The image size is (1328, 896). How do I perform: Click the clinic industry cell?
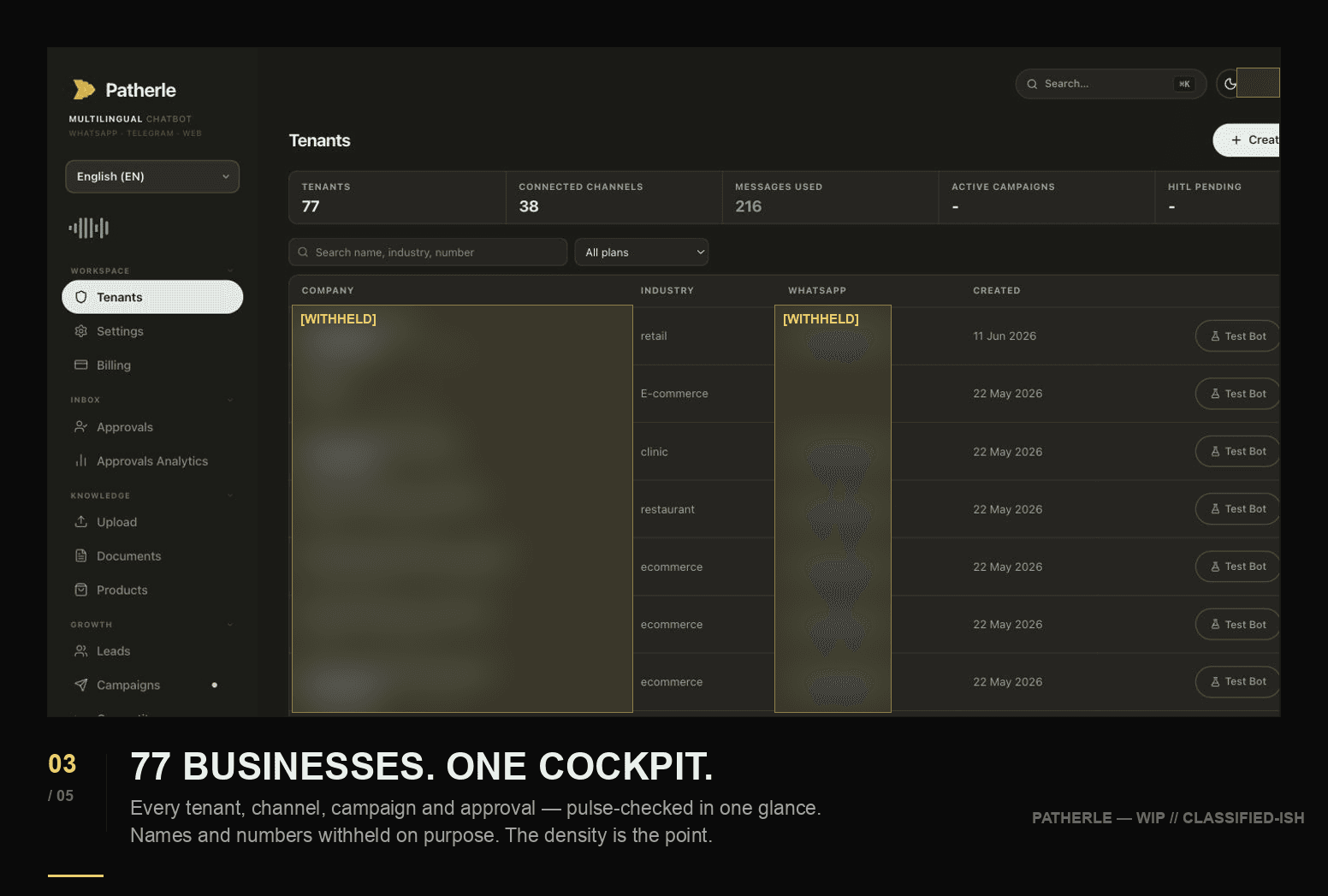tap(655, 452)
